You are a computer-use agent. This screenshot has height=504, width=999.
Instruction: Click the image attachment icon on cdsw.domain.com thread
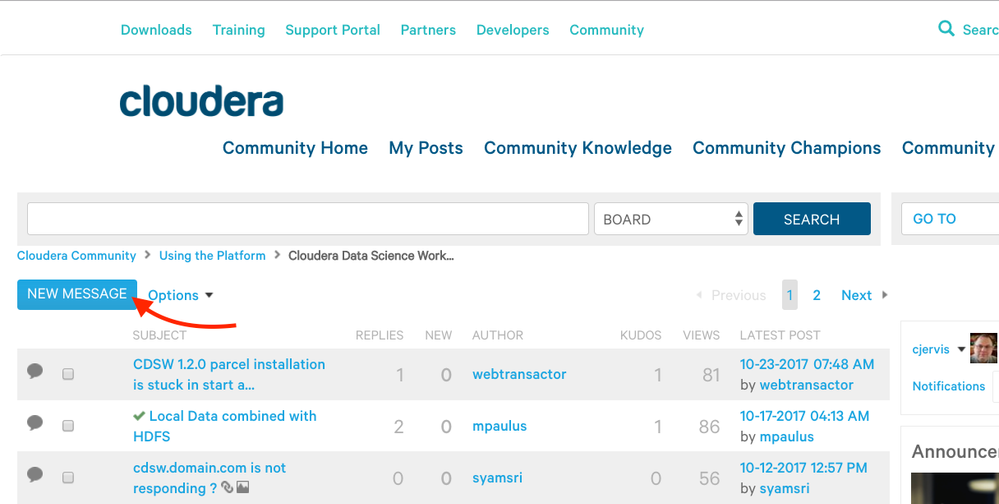[243, 488]
